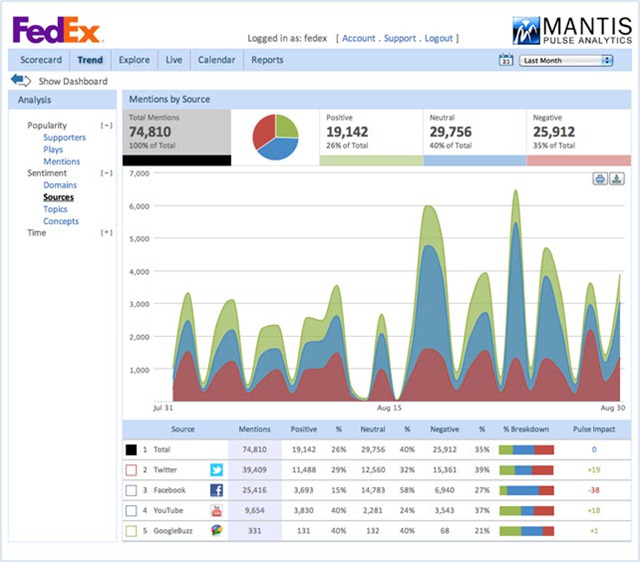This screenshot has height=562, width=640.
Task: Click the GoogleBuzz icon in the table
Action: pos(216,530)
